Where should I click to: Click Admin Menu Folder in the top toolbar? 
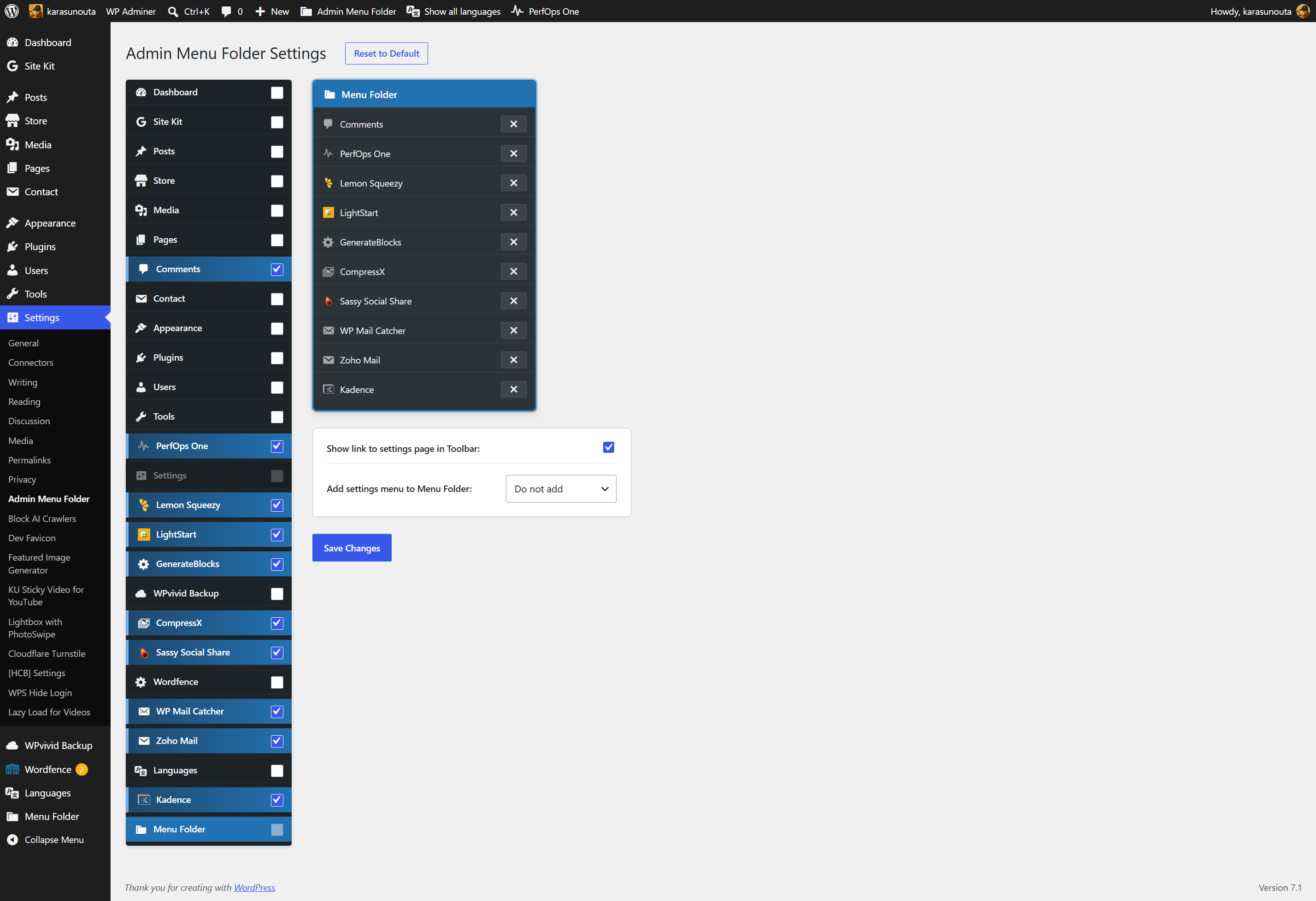tap(348, 12)
